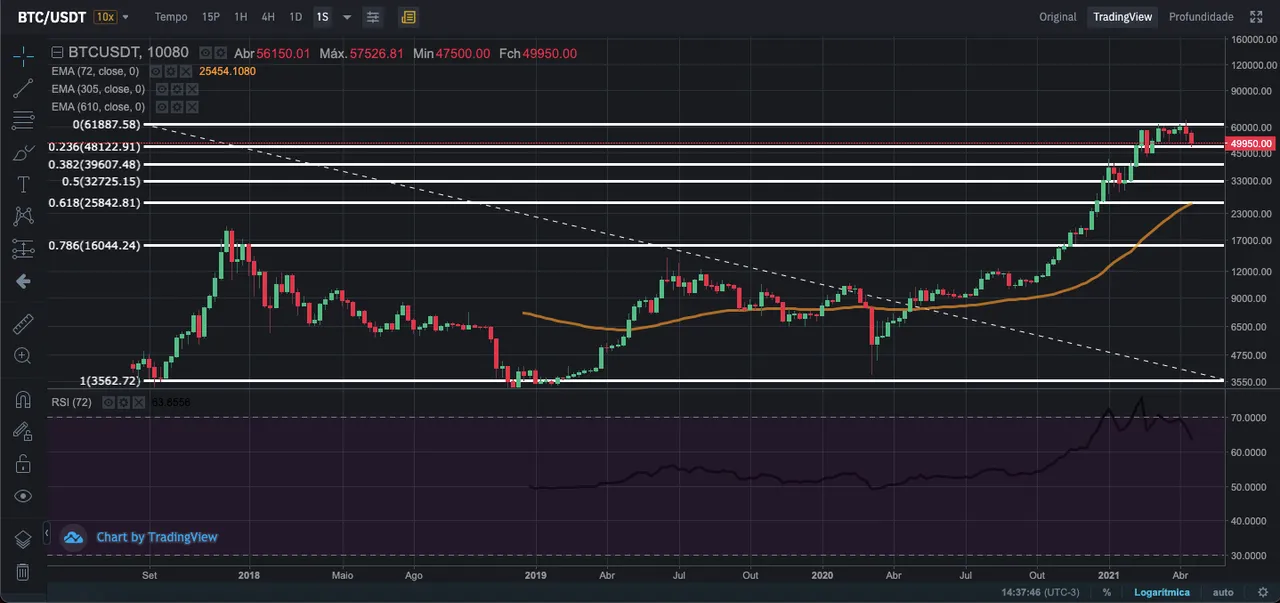Open the Fibonacci and Gann tools
Viewport: 1280px width, 603px height.
23,121
